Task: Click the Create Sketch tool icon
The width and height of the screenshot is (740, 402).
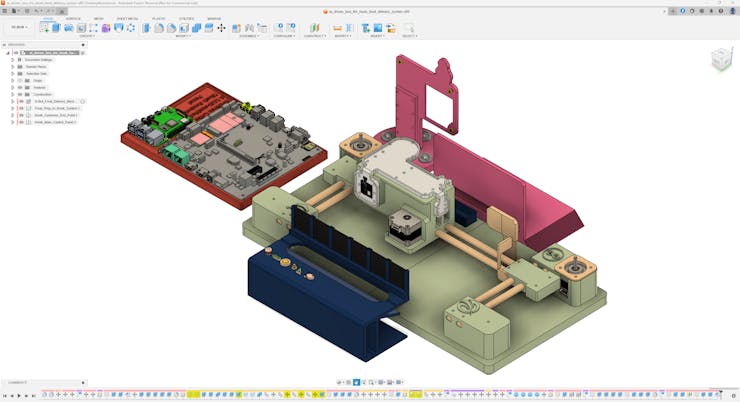Action: coord(46,28)
